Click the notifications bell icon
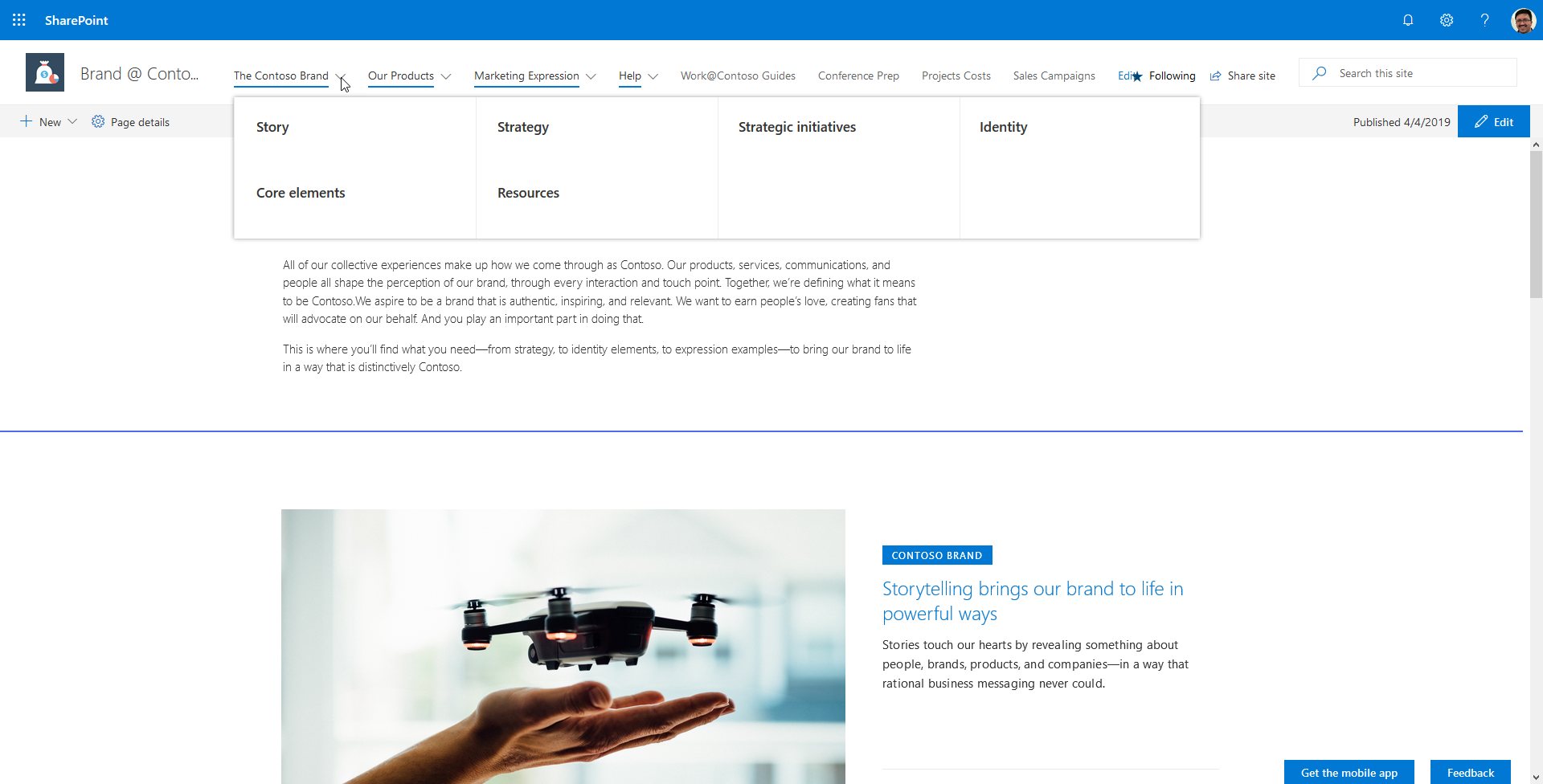The image size is (1543, 784). click(1408, 20)
